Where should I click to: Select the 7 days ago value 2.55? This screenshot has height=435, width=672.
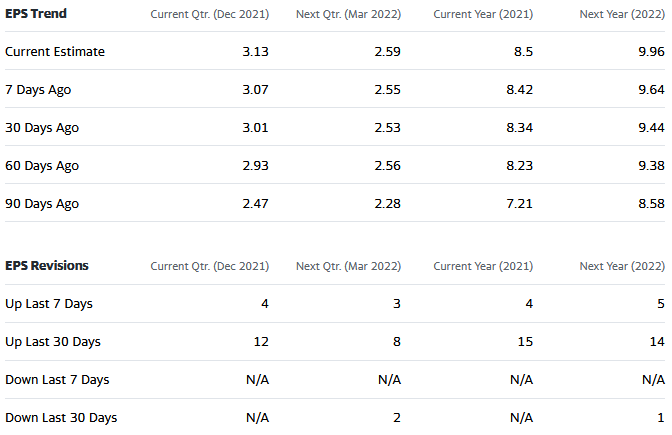click(387, 90)
